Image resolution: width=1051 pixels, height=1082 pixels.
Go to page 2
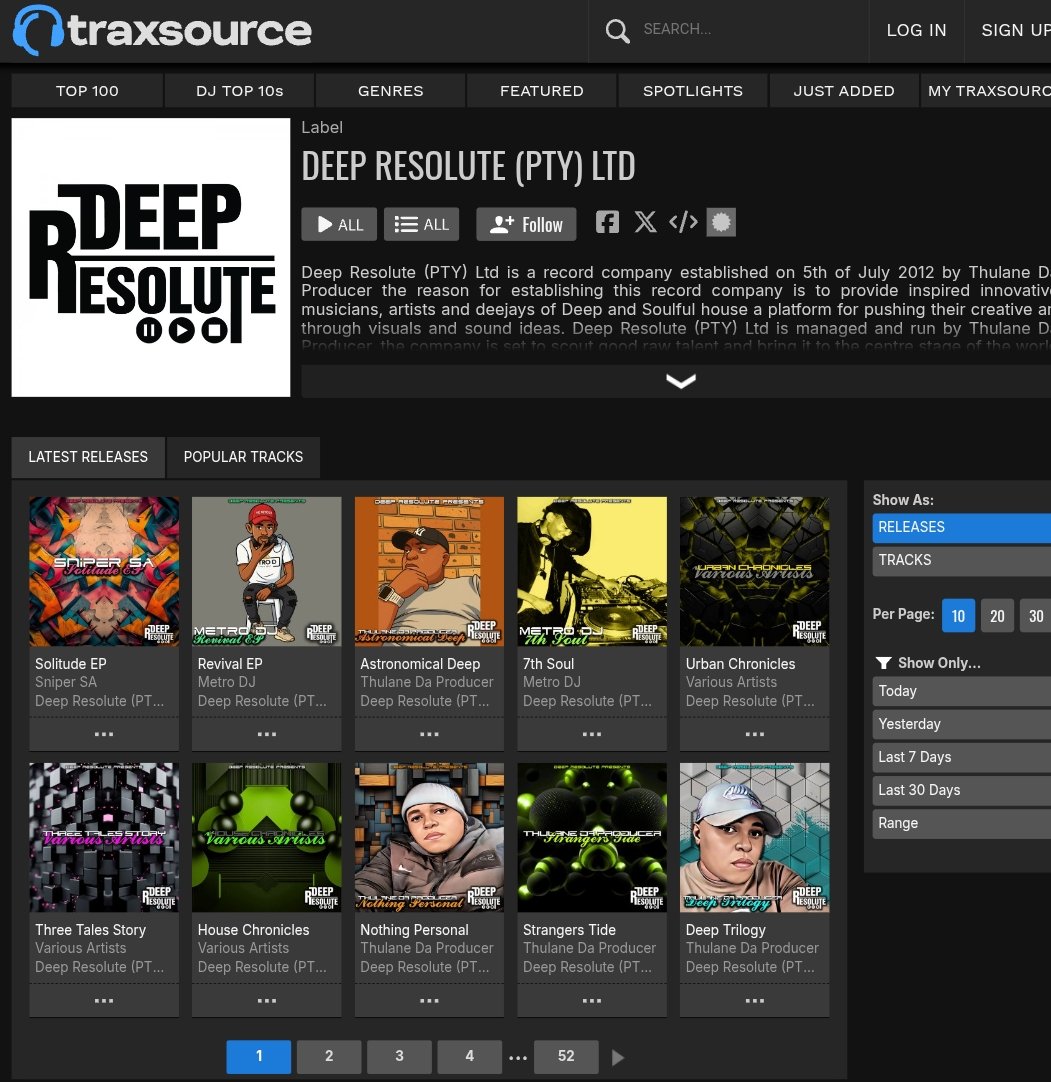(x=329, y=1056)
